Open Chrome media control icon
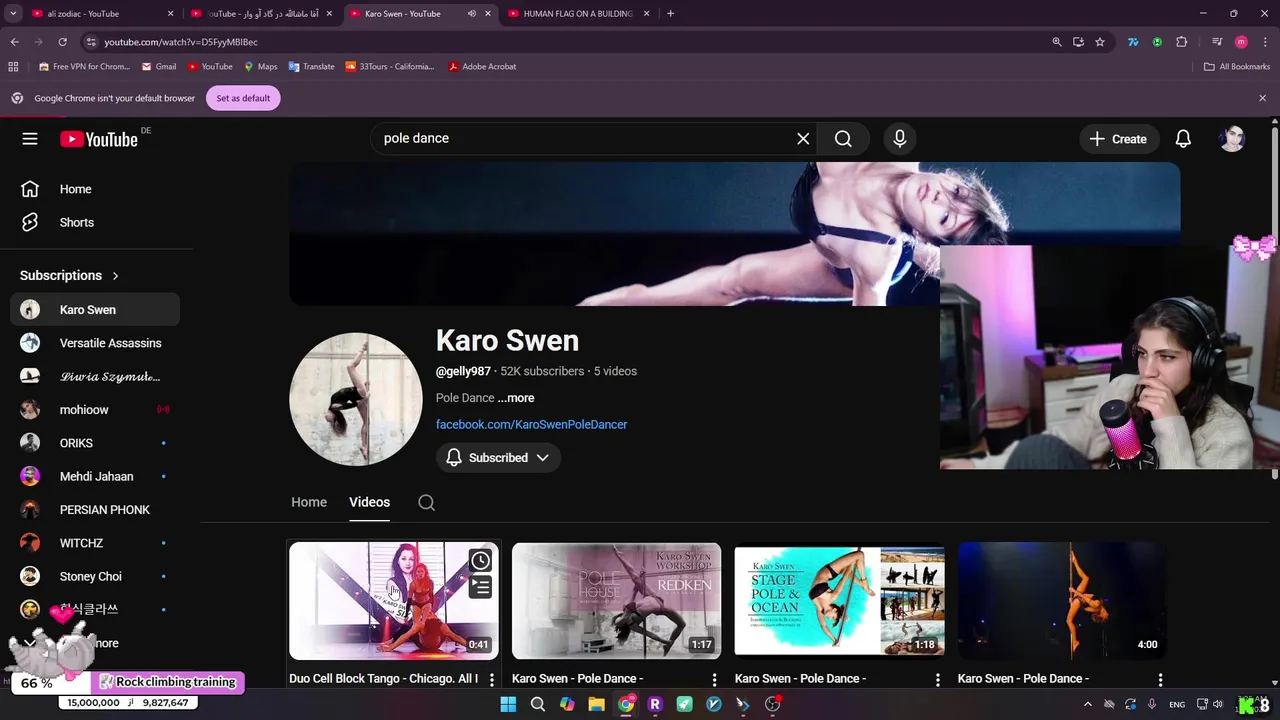This screenshot has width=1280, height=720. (1217, 42)
